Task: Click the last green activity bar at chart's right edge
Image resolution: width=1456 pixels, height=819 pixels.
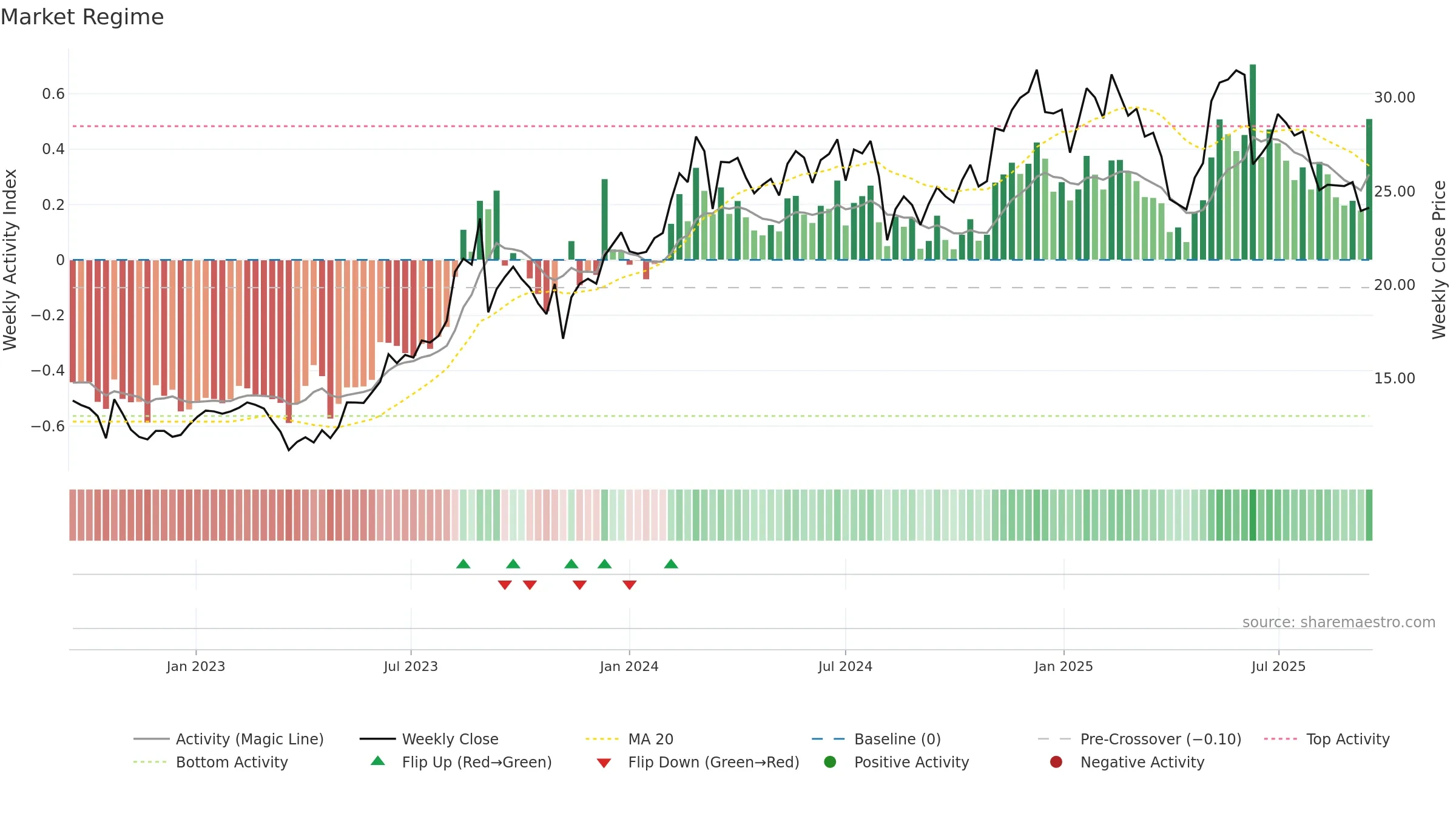Action: click(1369, 189)
